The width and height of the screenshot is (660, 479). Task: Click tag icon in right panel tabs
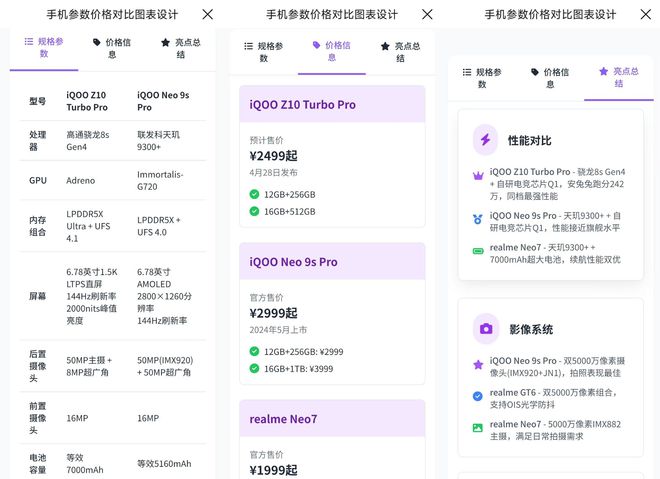(x=535, y=72)
